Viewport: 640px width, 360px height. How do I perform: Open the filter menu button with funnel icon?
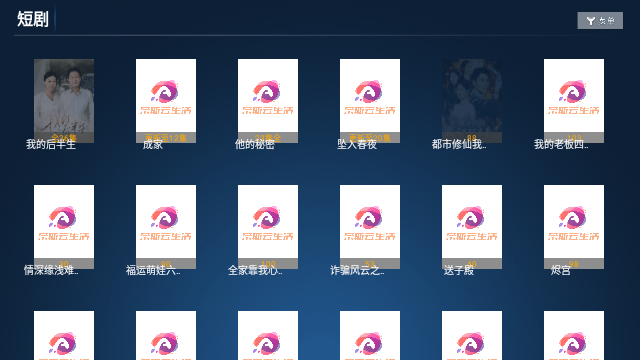(x=600, y=20)
